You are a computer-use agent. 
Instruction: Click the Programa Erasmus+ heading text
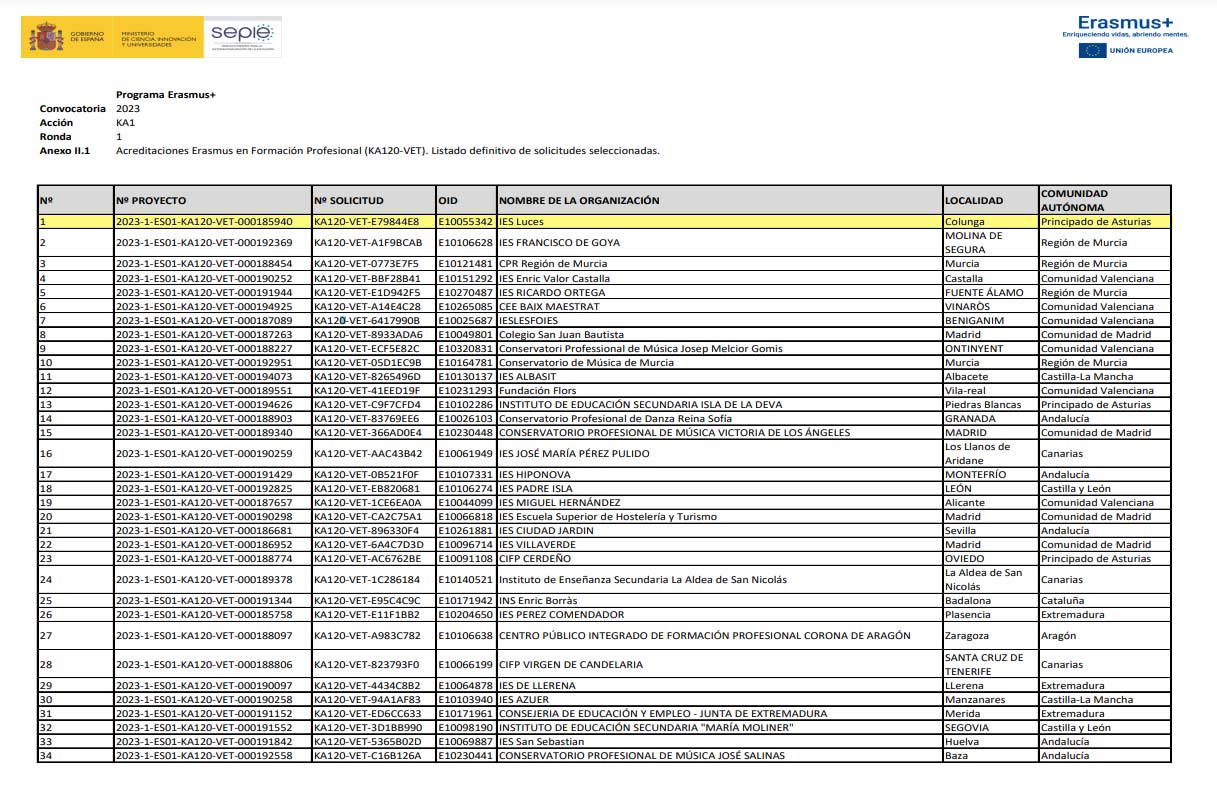pos(166,94)
